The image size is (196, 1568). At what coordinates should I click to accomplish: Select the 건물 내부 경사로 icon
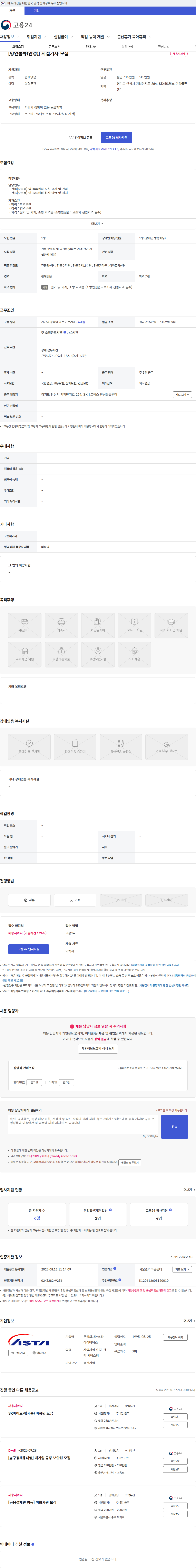pos(166,747)
